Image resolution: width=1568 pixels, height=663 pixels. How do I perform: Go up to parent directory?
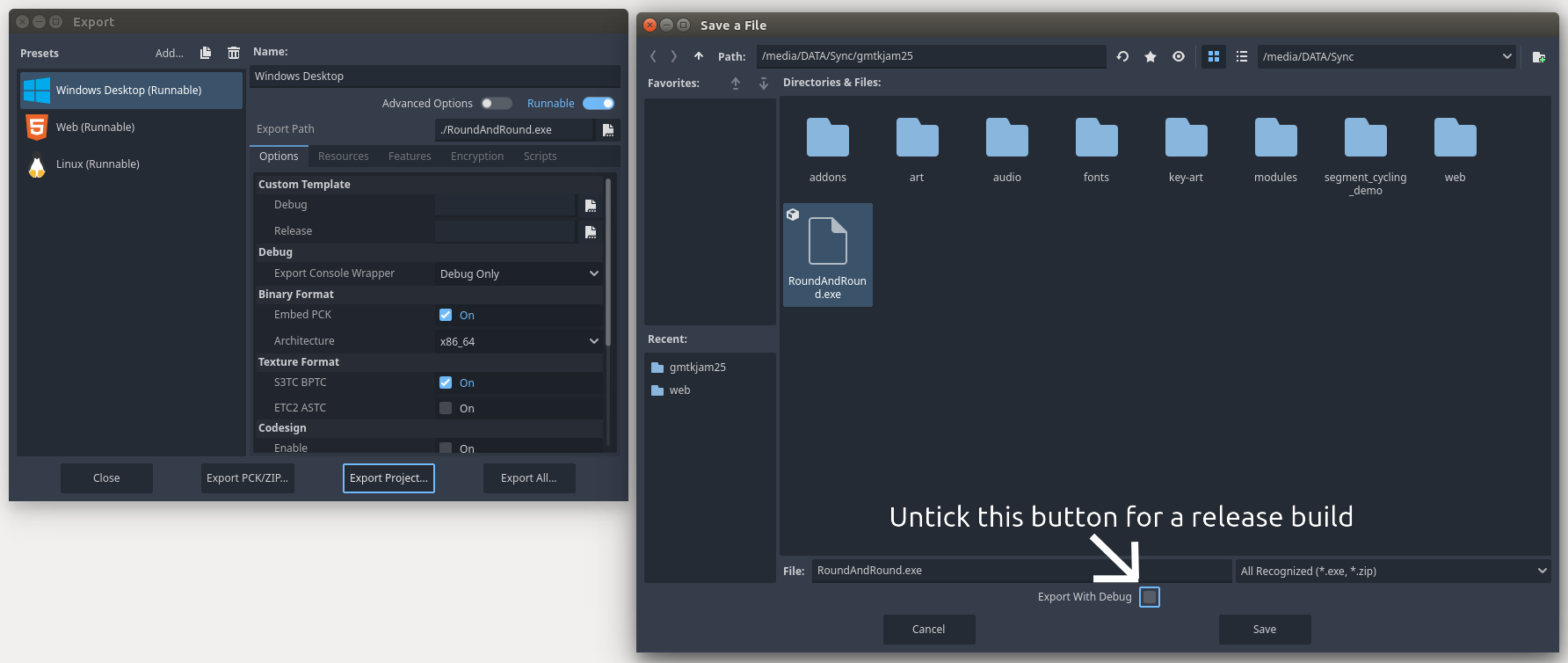(699, 56)
